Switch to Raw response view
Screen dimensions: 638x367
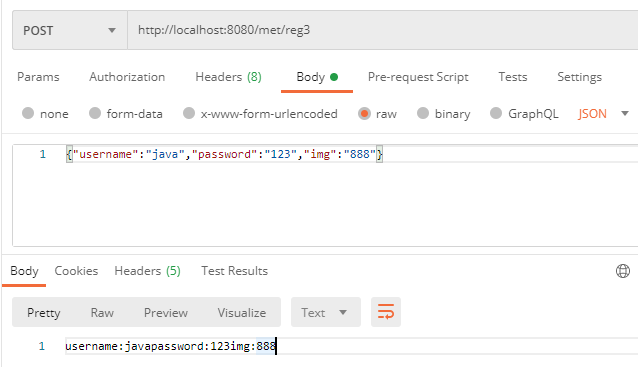[x=102, y=312]
